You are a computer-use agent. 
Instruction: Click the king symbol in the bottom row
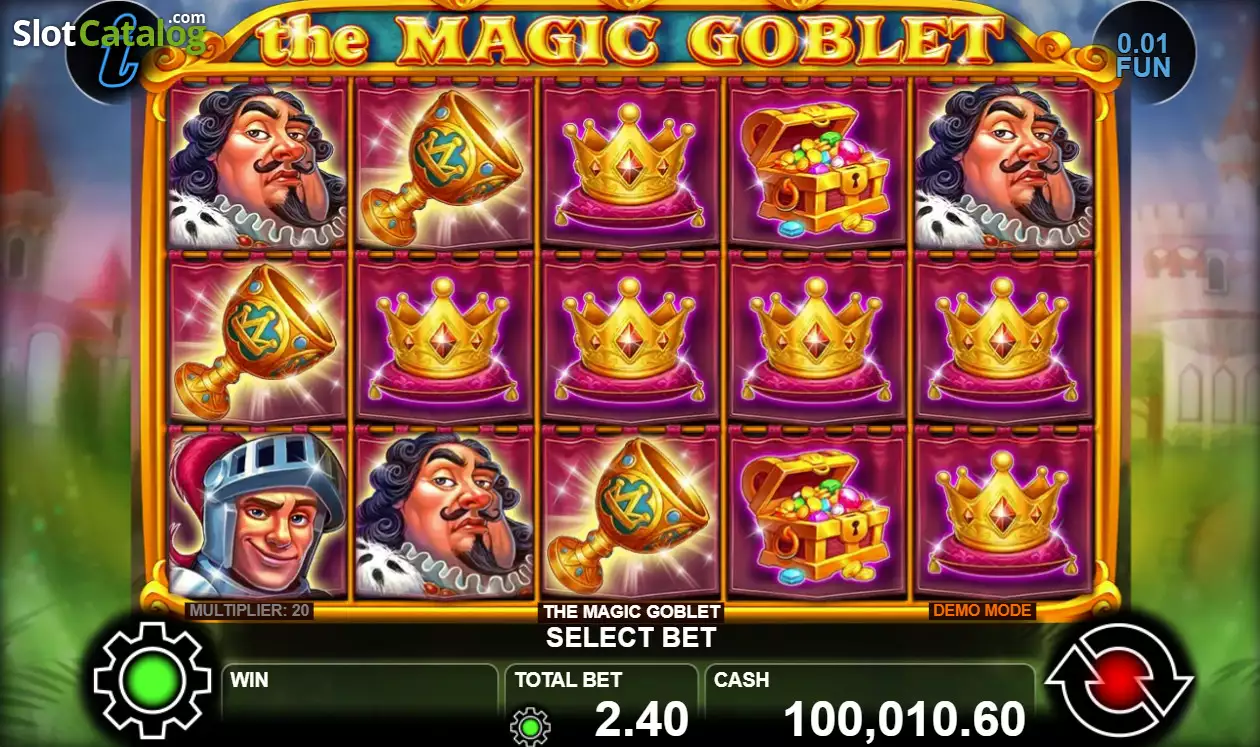coord(443,514)
